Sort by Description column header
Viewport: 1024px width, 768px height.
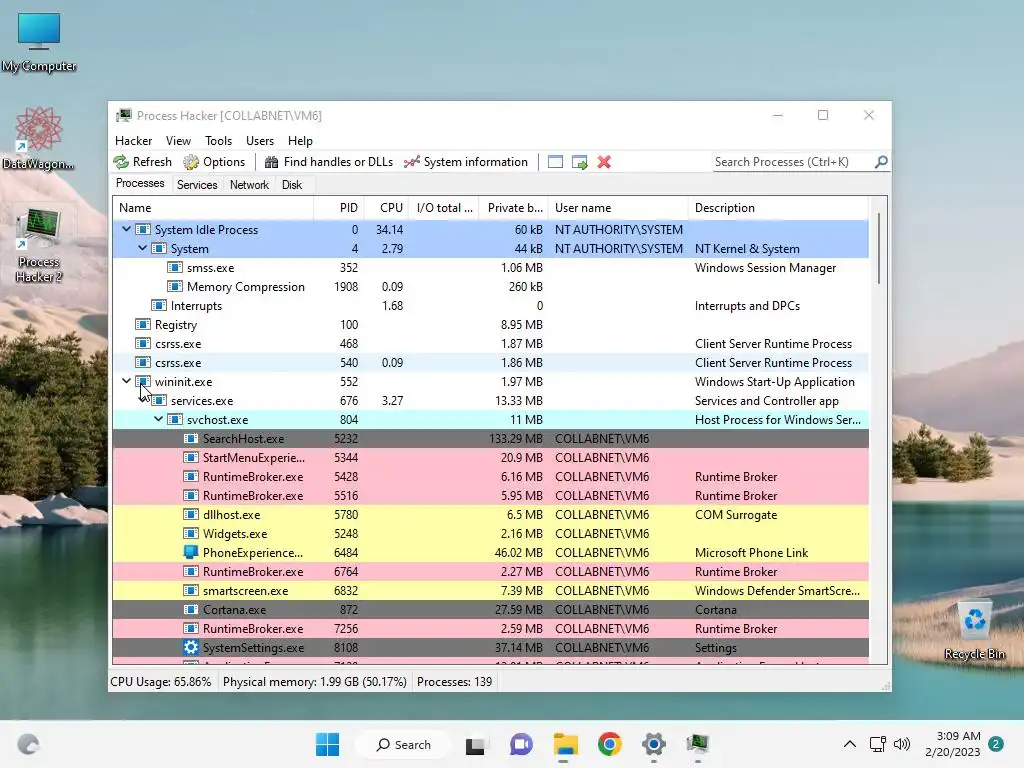[778, 208]
